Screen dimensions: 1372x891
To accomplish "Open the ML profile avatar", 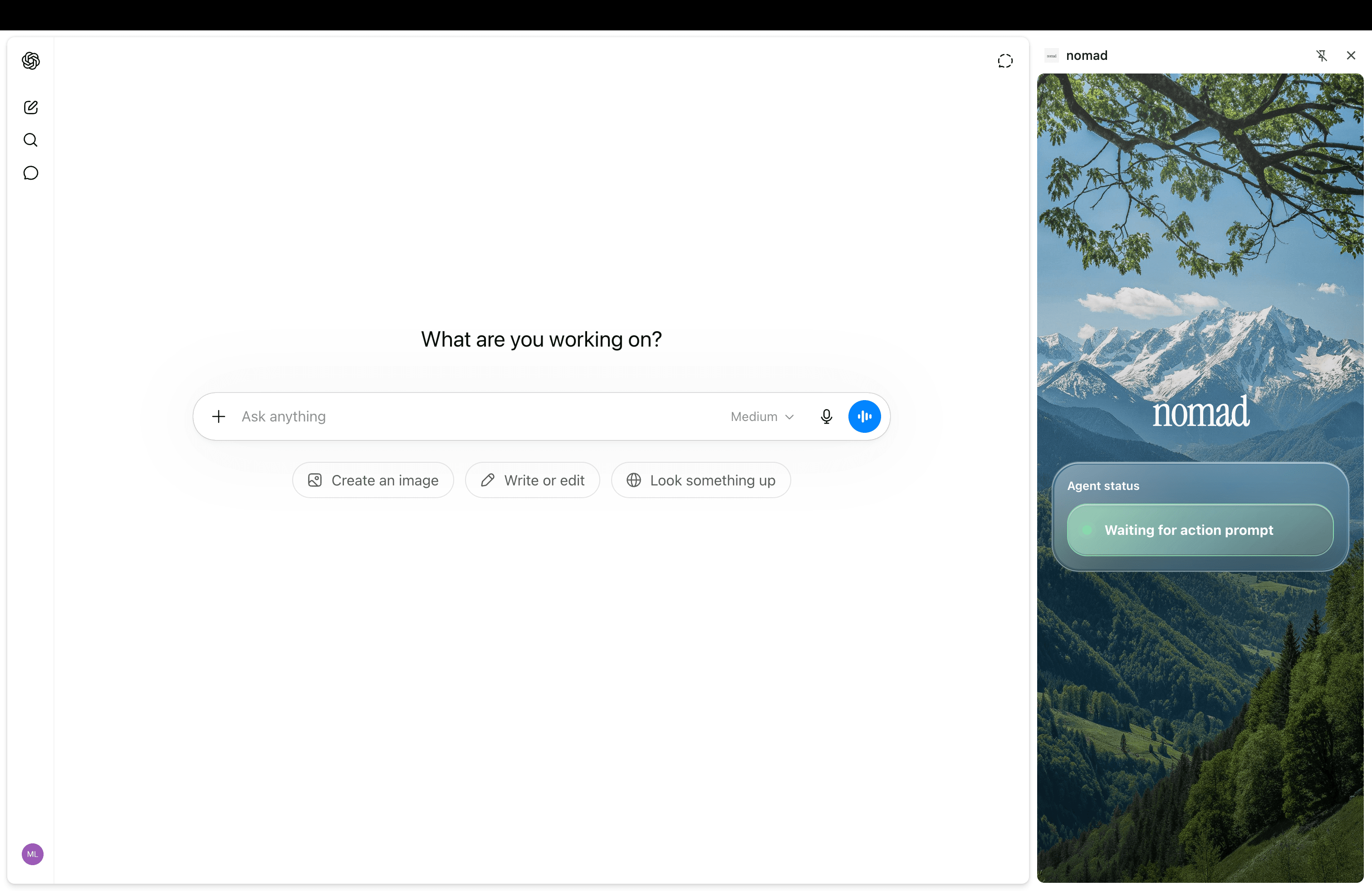I will (32, 854).
